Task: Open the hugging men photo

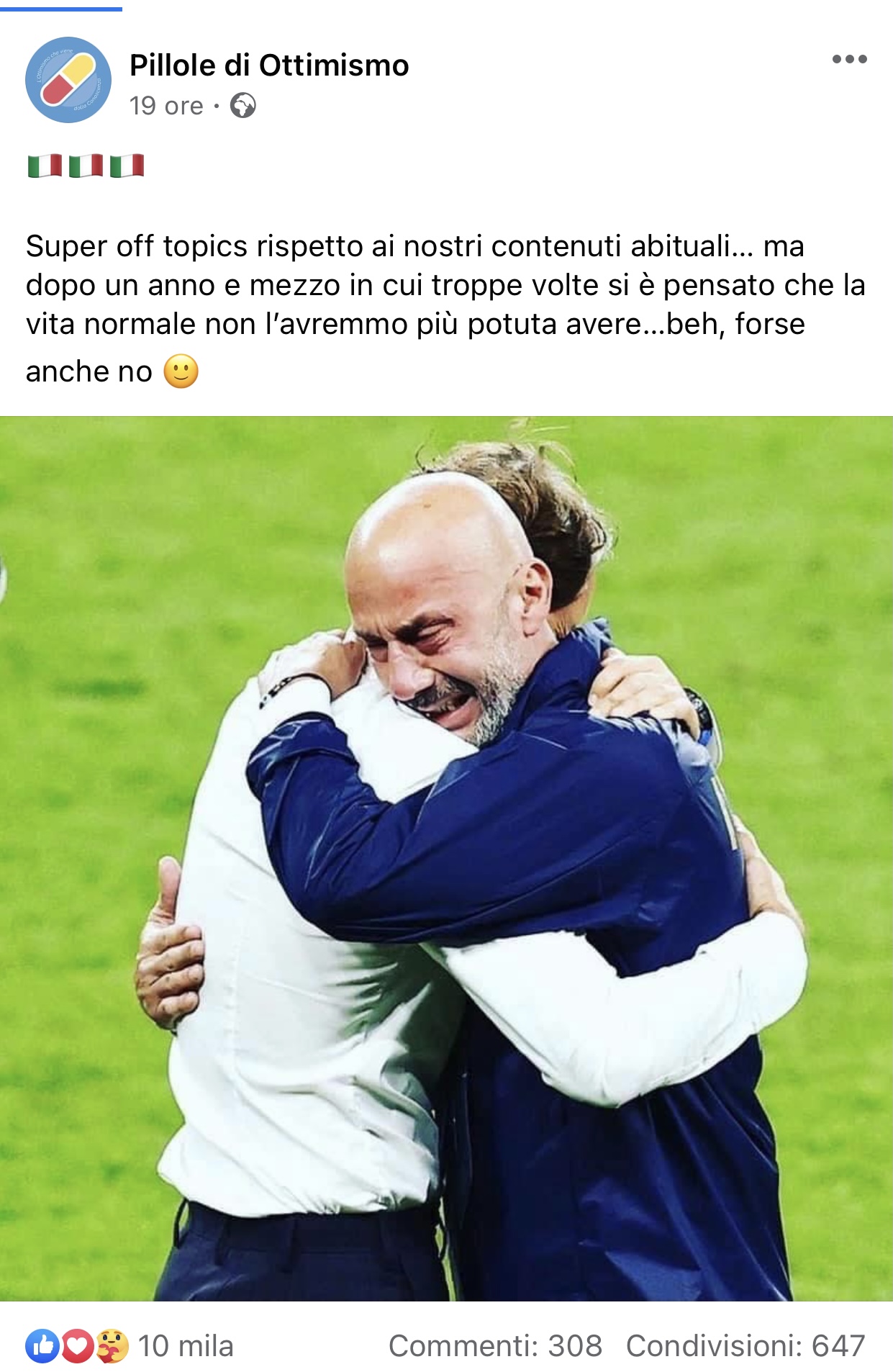Action: click(446, 858)
